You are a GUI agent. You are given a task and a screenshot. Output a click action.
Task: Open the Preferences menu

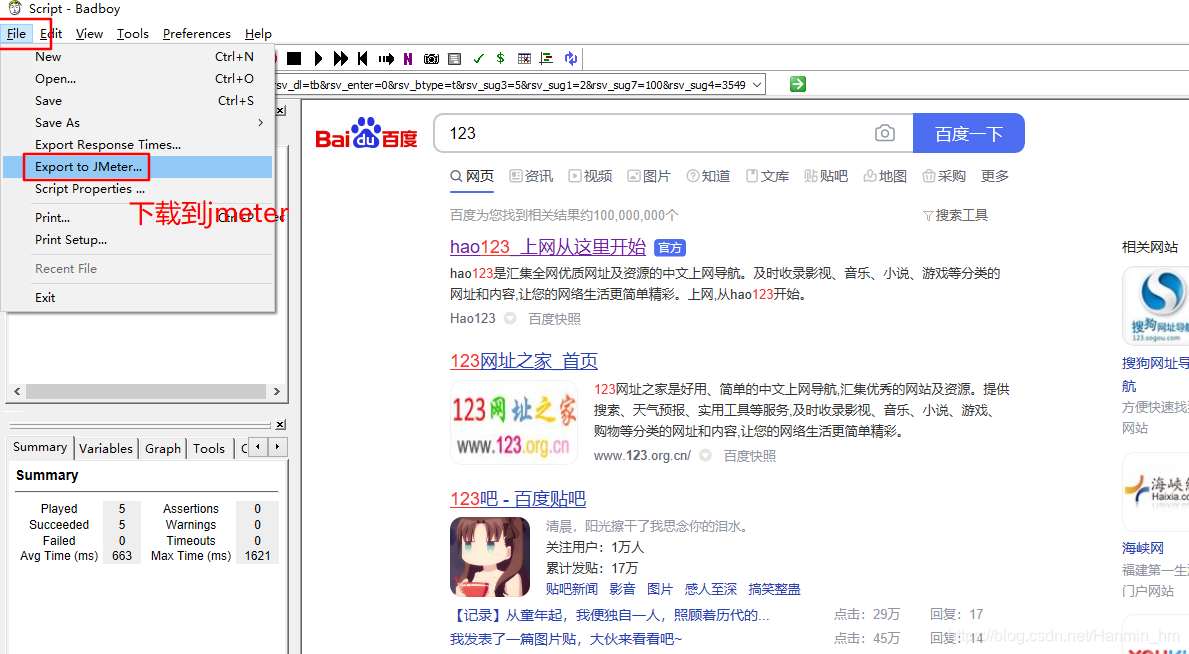(196, 33)
